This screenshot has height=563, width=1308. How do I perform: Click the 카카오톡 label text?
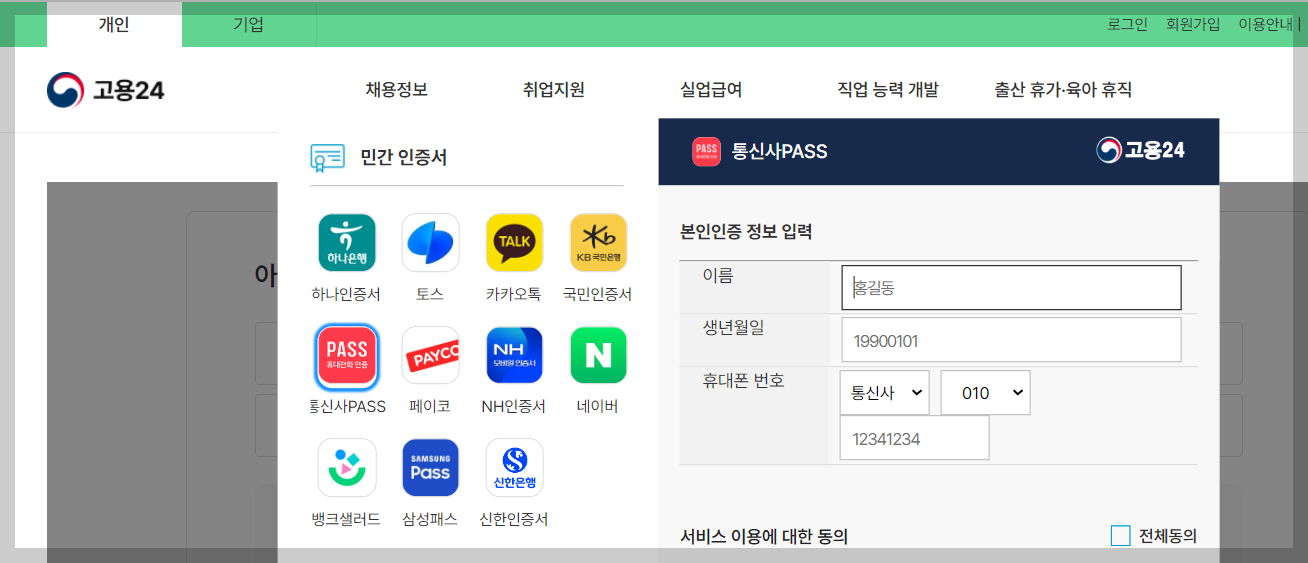(514, 294)
